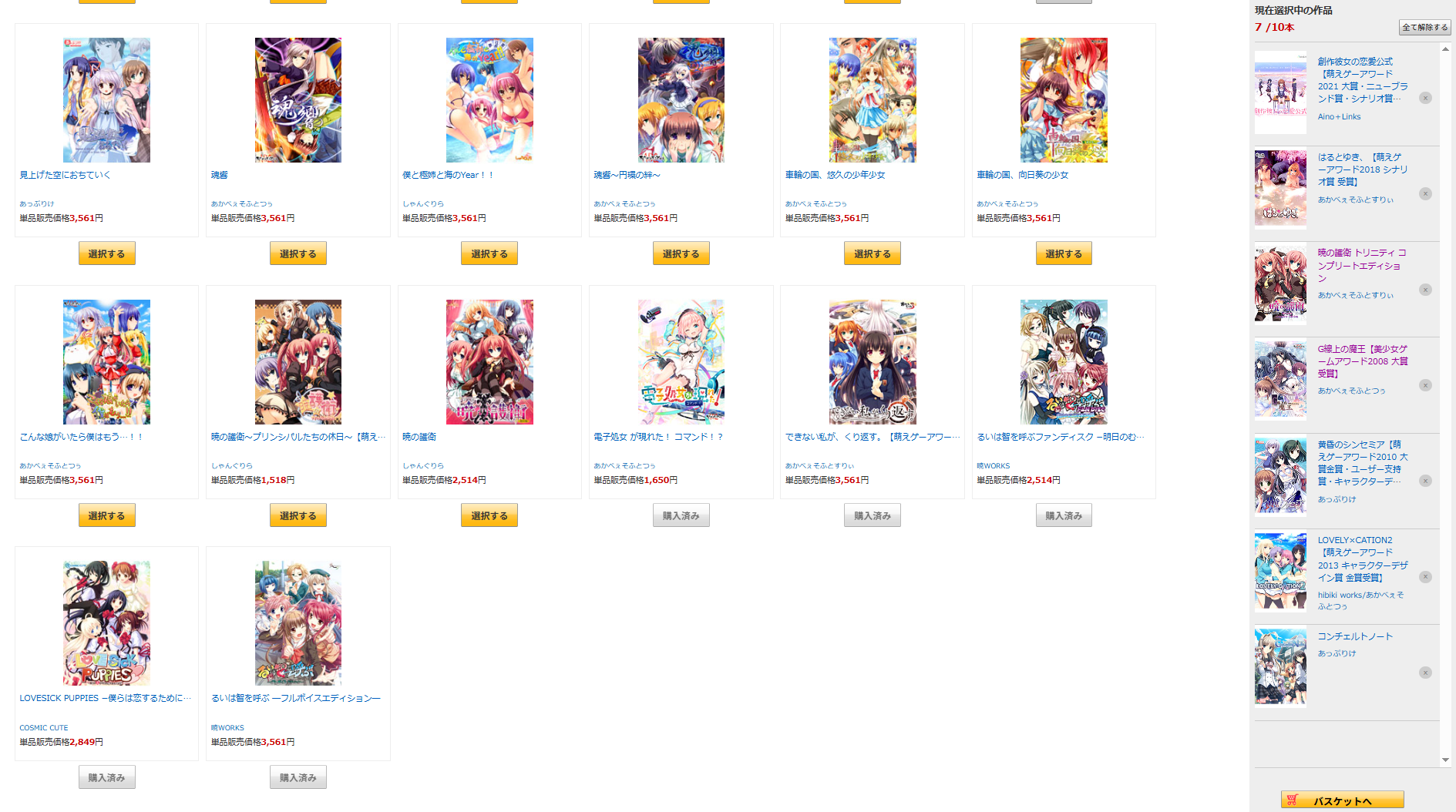1456x812 pixels.
Task: Open the 車輪の国、向日葵の少女 title link
Action: click(1022, 175)
